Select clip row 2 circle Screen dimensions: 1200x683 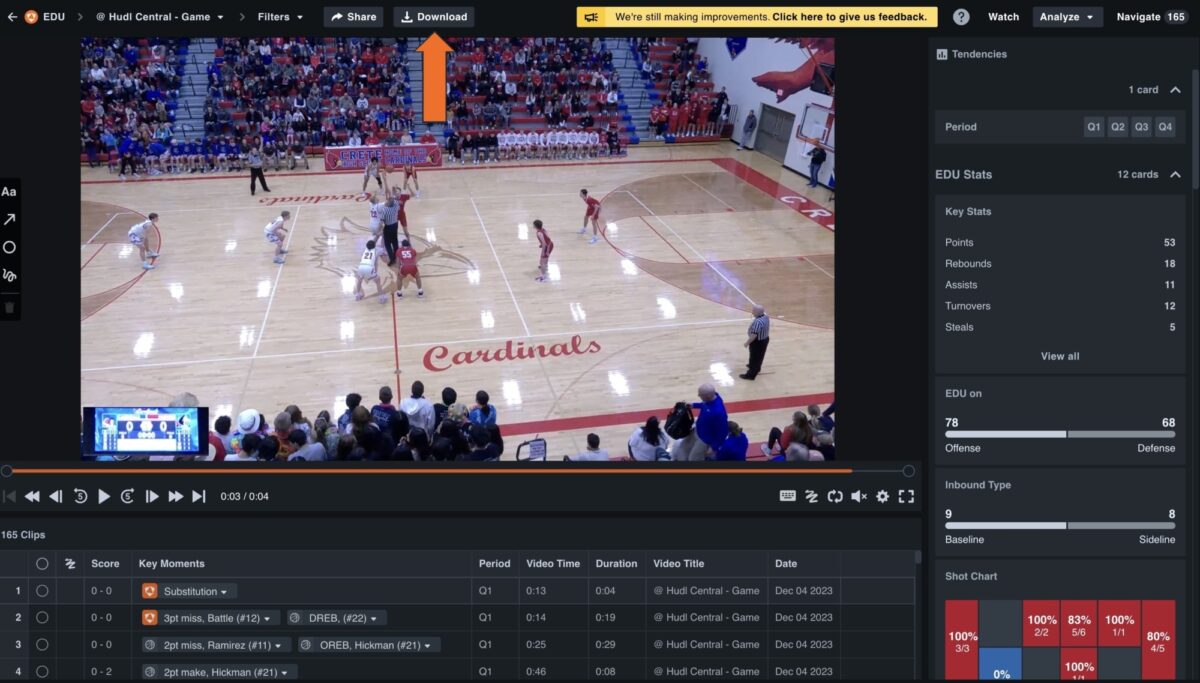click(42, 618)
